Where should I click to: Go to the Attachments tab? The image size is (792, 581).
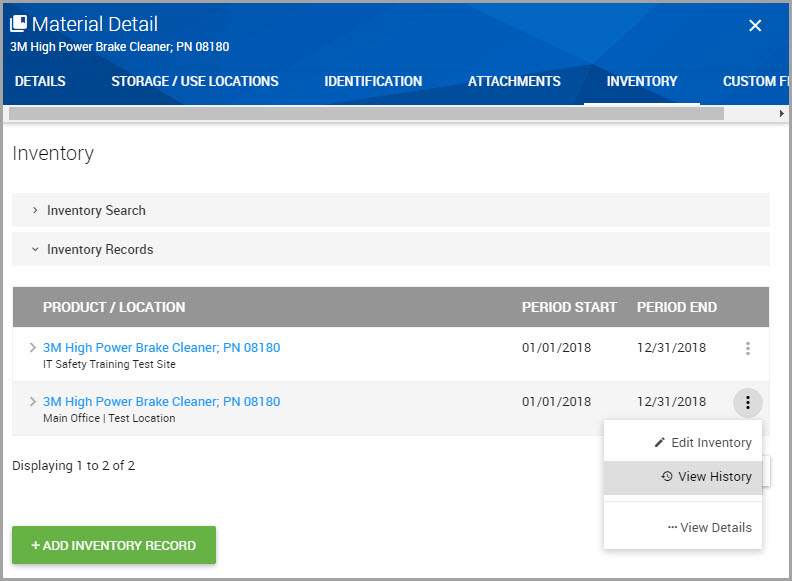click(514, 81)
